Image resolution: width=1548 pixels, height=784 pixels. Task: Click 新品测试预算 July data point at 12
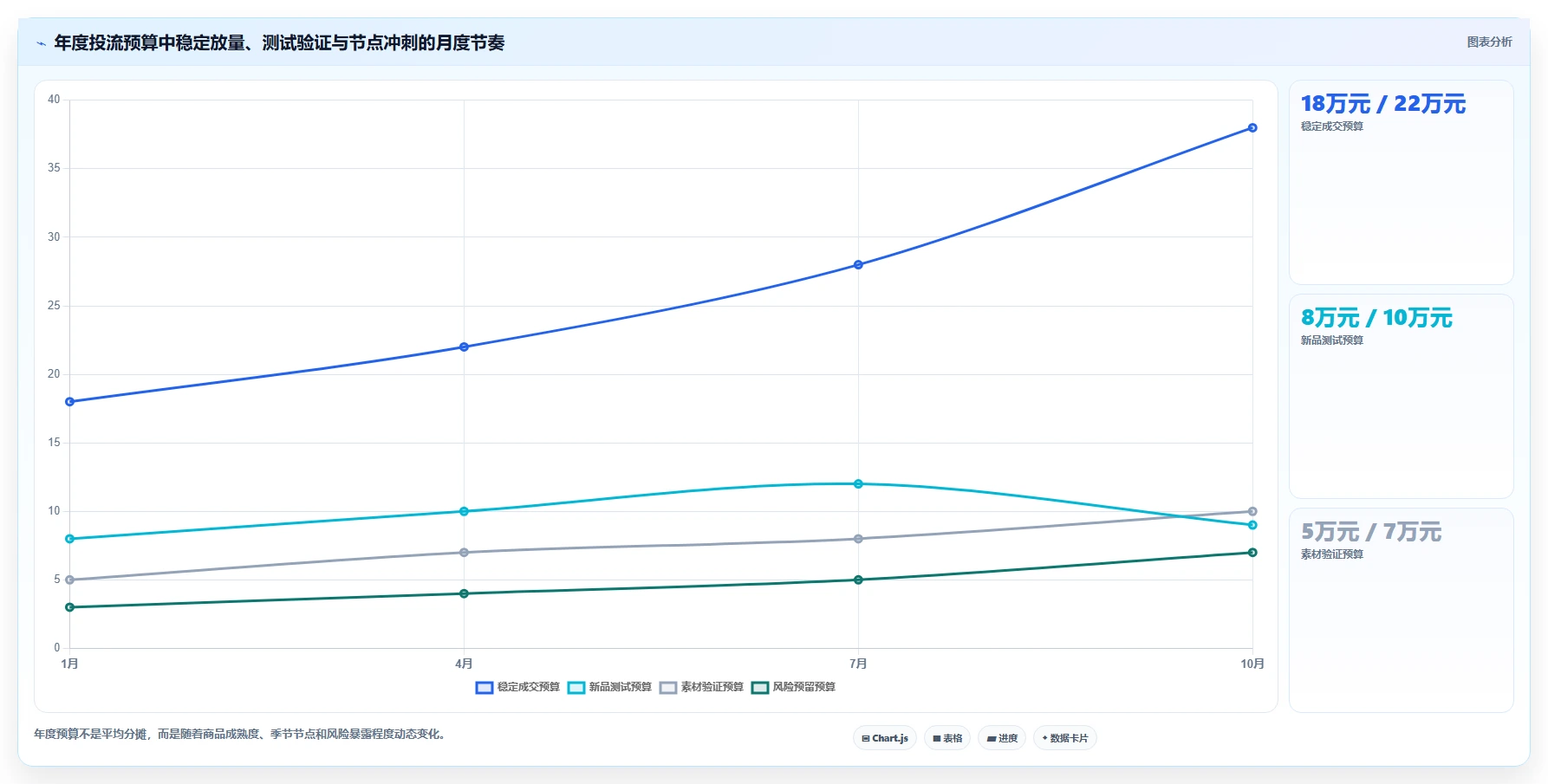[858, 484]
